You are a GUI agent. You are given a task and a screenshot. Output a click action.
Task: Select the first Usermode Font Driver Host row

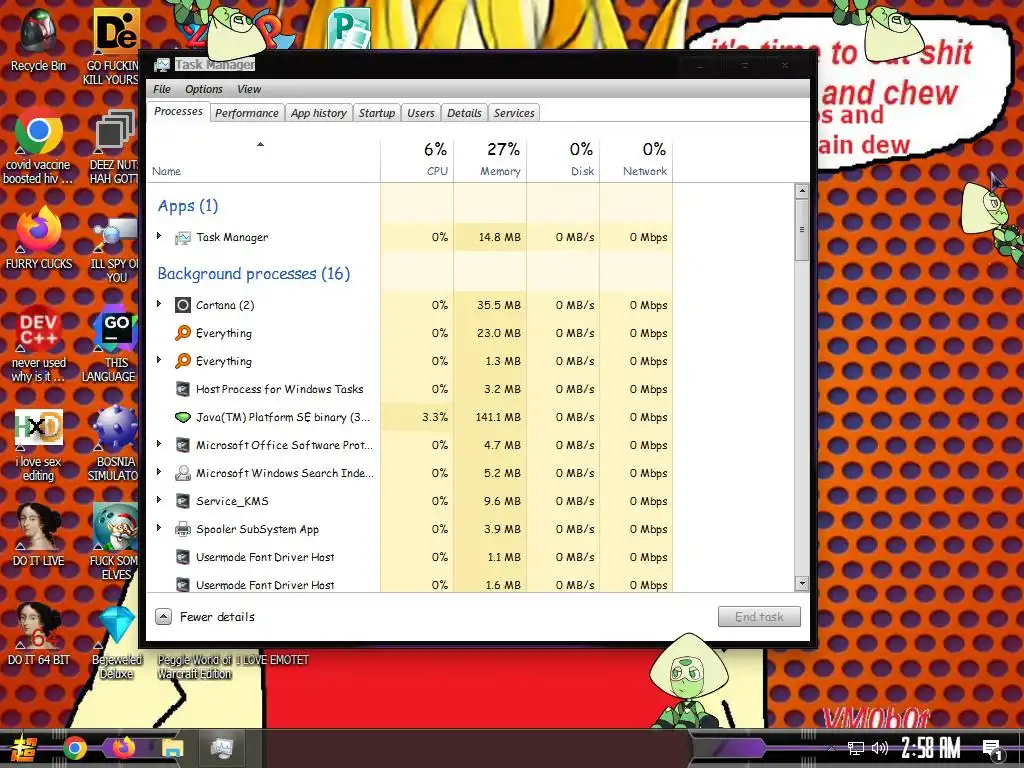tap(410, 557)
